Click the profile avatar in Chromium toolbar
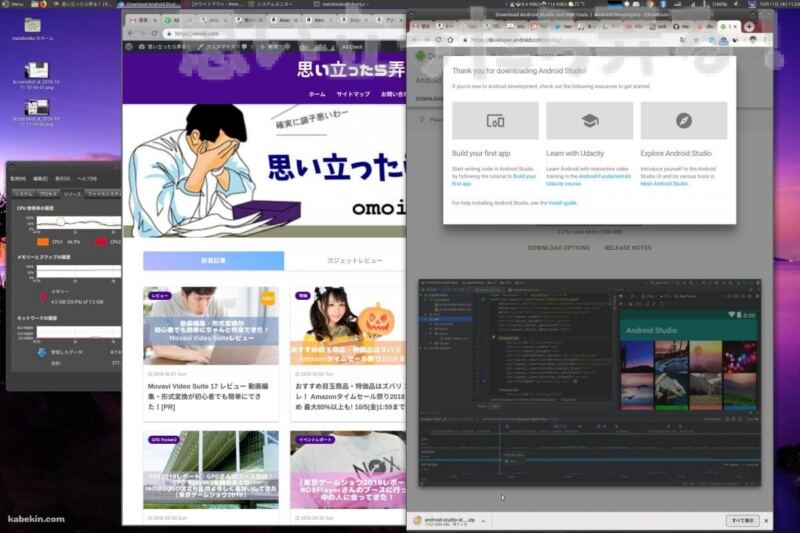 753,39
